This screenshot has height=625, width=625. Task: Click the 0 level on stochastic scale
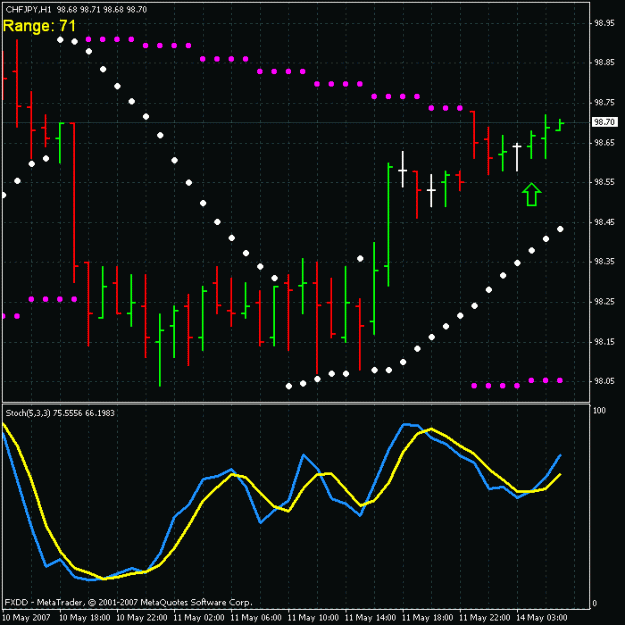pyautogui.click(x=594, y=603)
